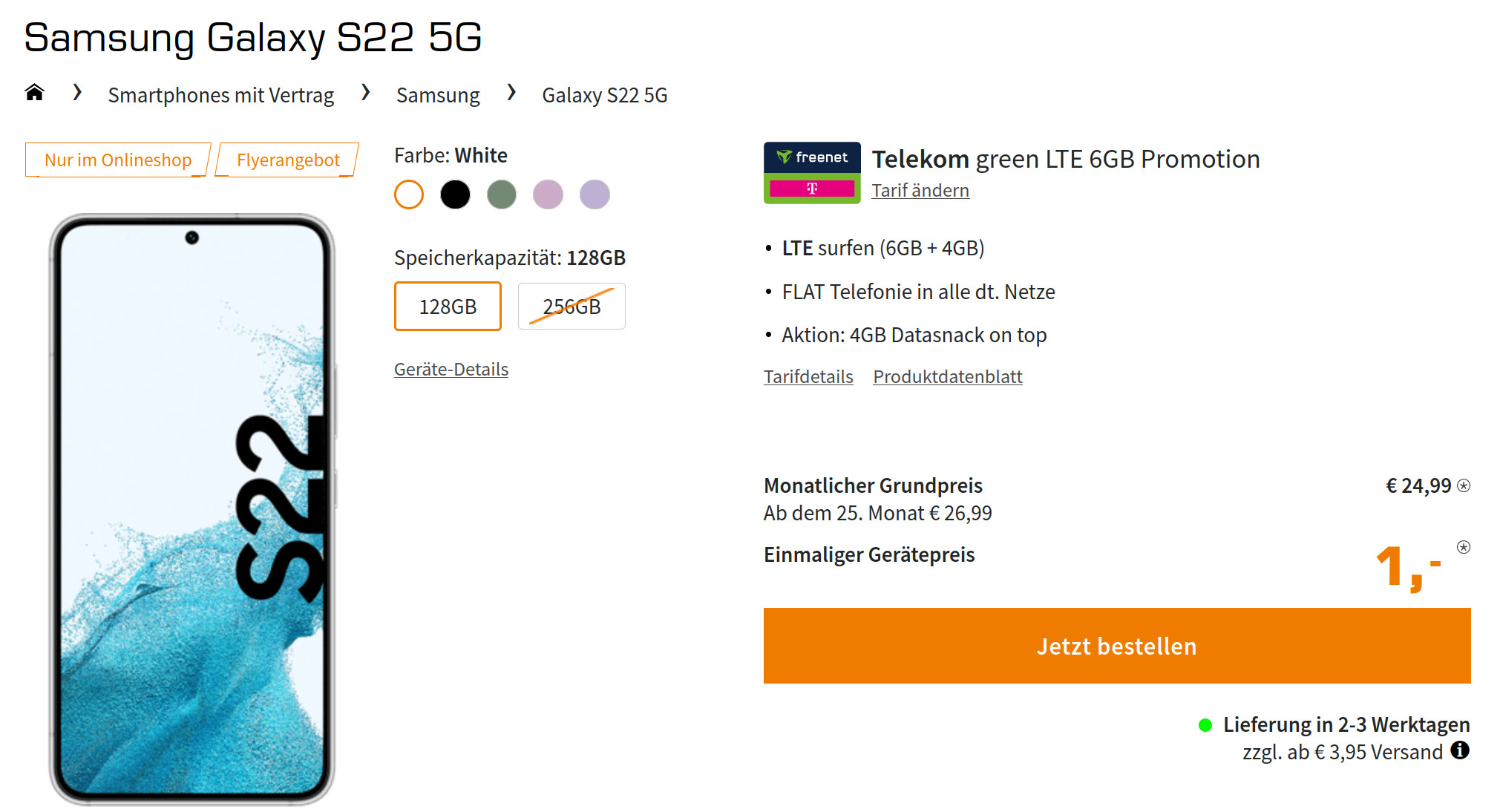Image resolution: width=1500 pixels, height=812 pixels.
Task: Open the Geräte-Details link
Action: 451,370
